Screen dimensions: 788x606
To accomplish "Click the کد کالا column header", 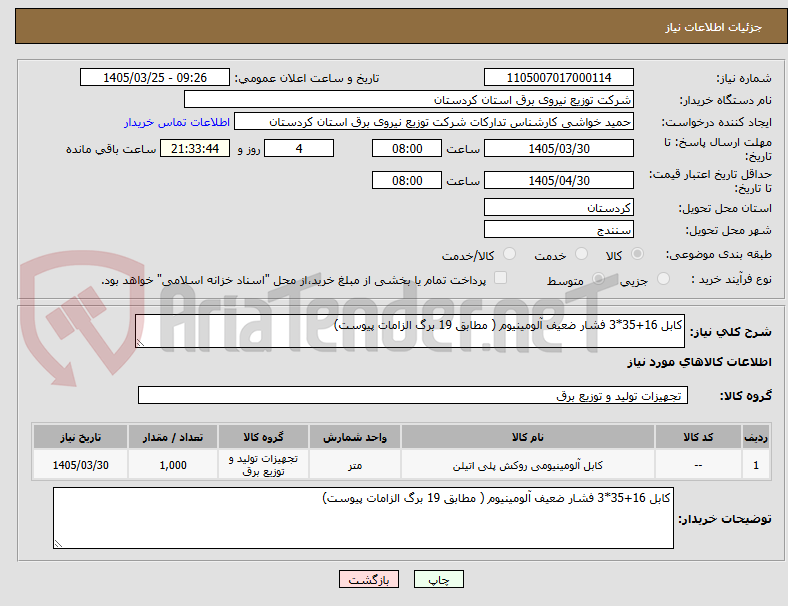I will tap(698, 437).
